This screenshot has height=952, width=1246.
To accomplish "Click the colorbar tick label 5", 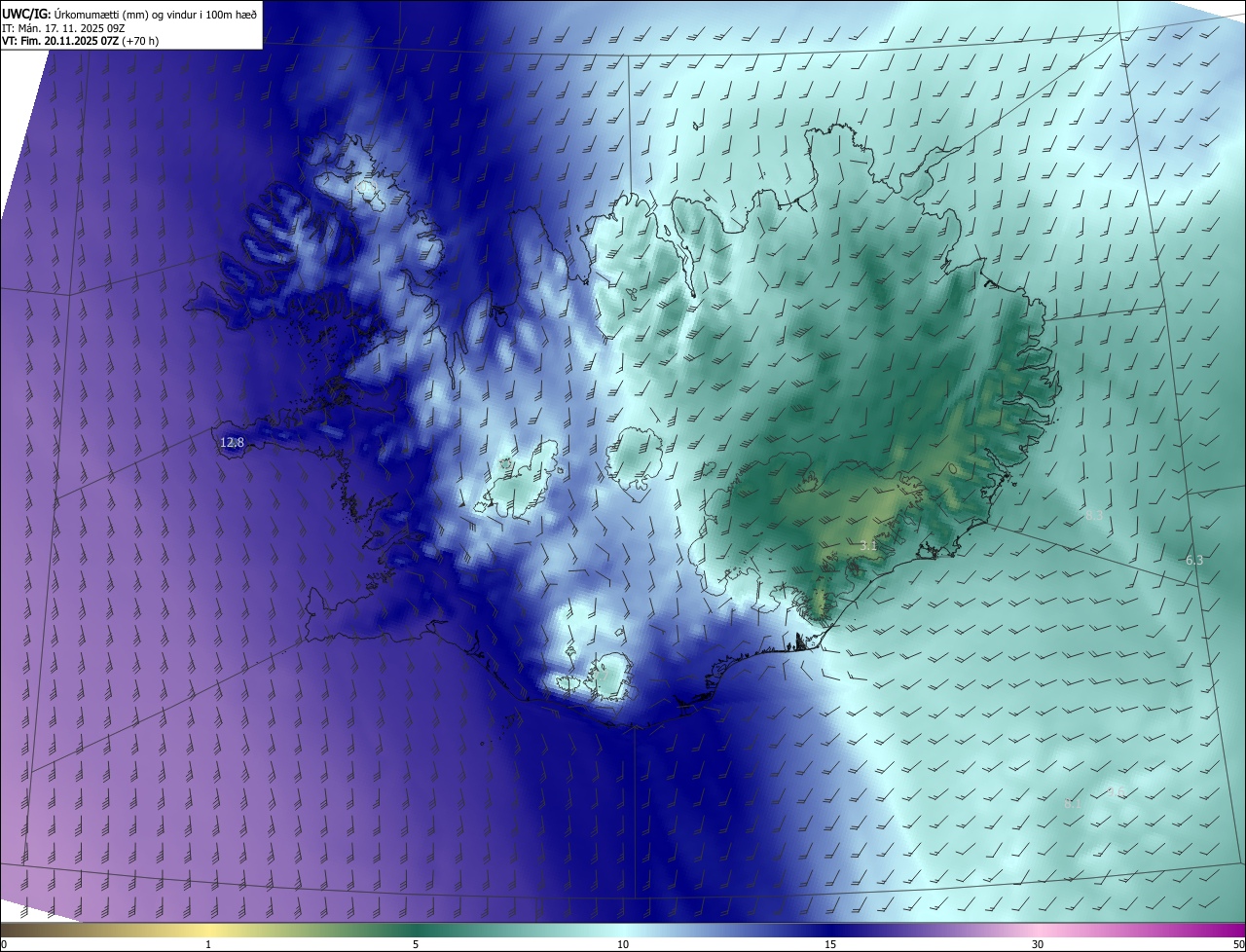I will point(416,944).
